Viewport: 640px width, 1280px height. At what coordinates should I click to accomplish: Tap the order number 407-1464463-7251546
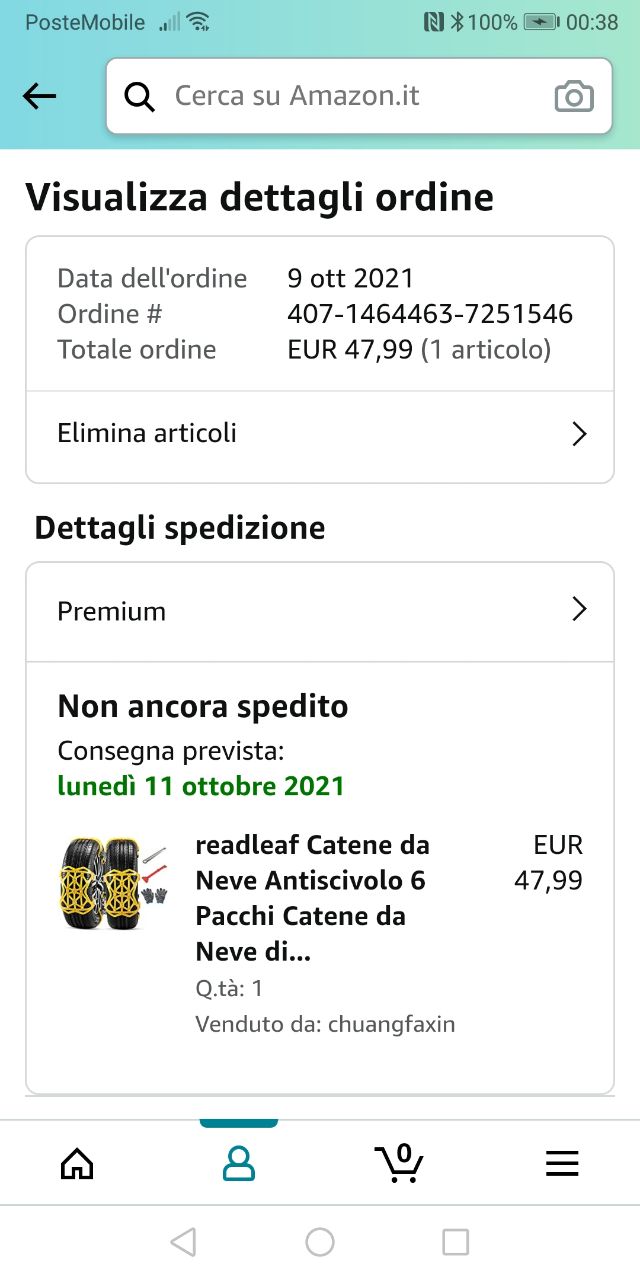[430, 314]
